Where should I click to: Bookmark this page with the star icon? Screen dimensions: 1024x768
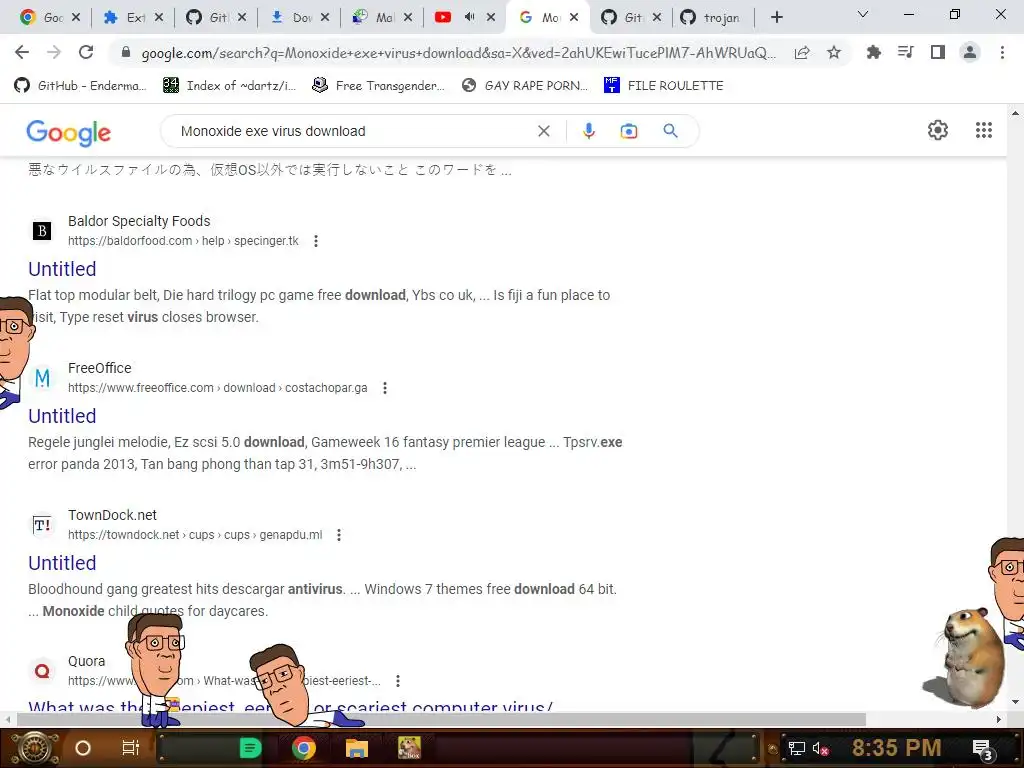[x=834, y=52]
